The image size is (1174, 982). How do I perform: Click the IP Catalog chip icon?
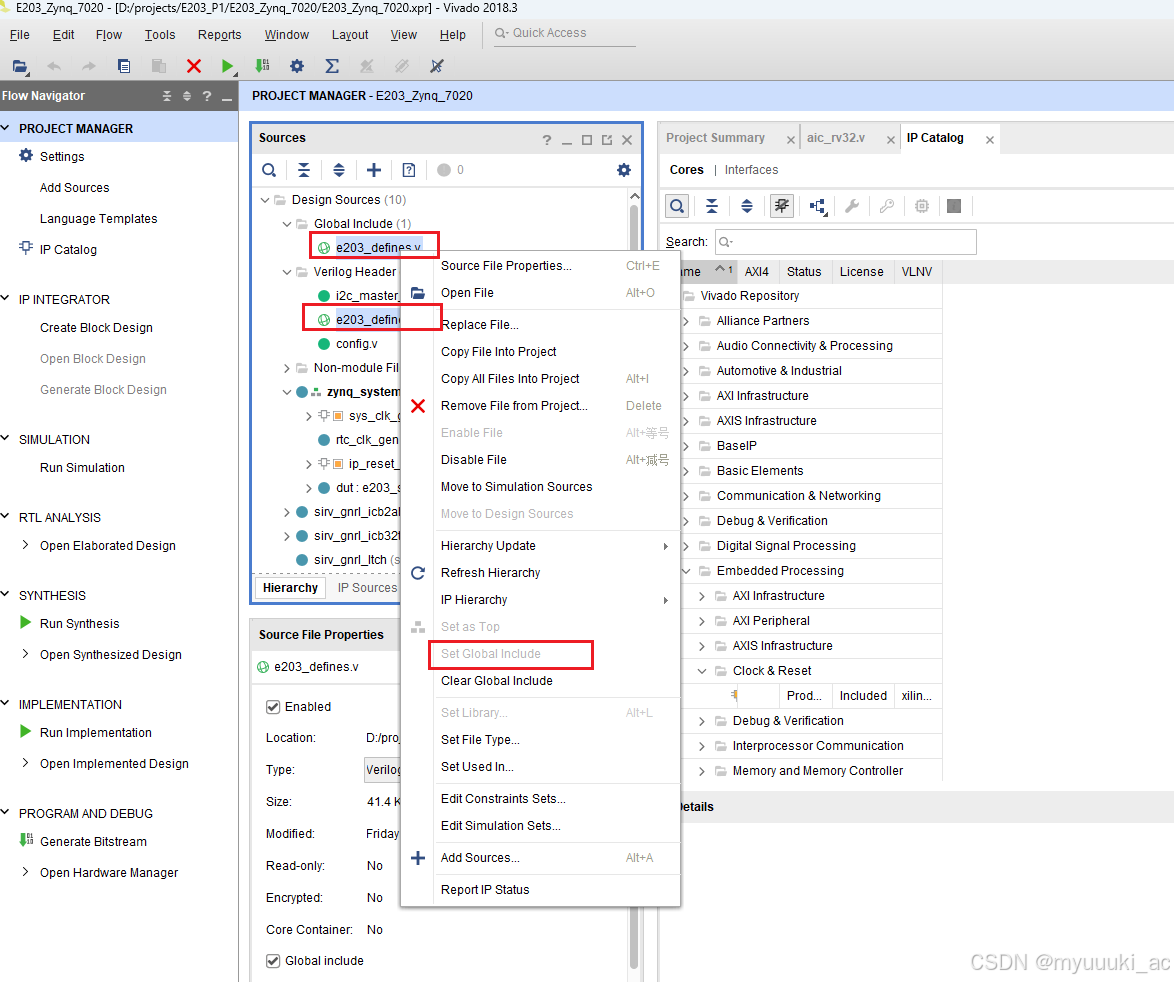pos(922,206)
